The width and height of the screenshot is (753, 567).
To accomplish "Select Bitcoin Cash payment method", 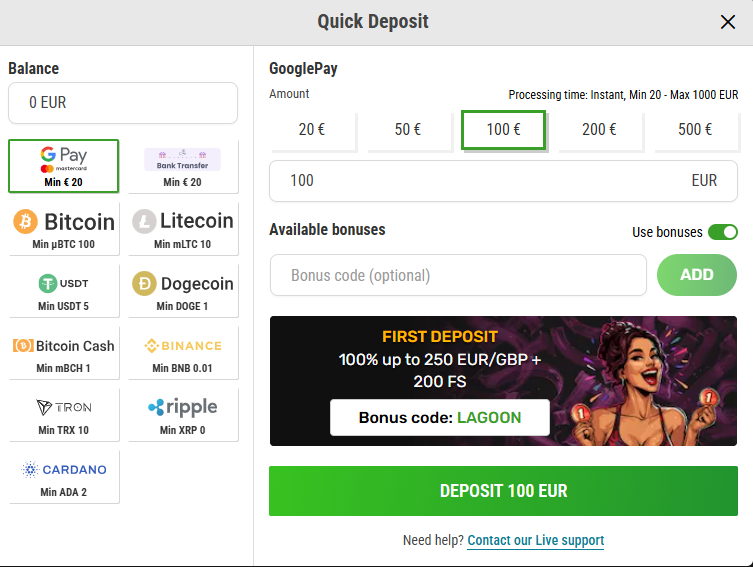I will 63,352.
